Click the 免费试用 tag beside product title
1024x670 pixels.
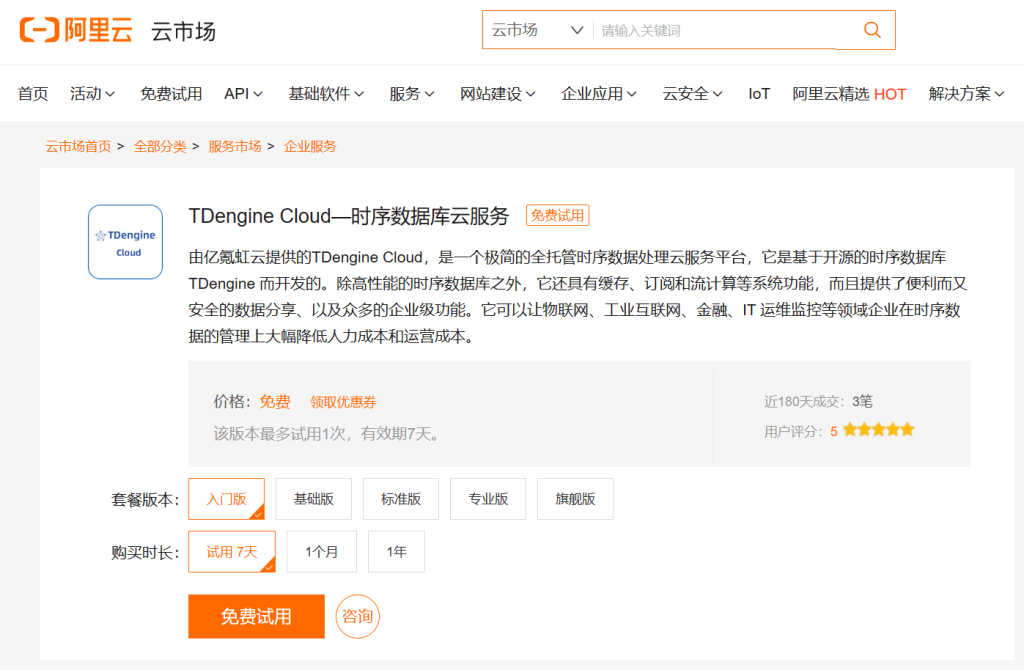(559, 215)
